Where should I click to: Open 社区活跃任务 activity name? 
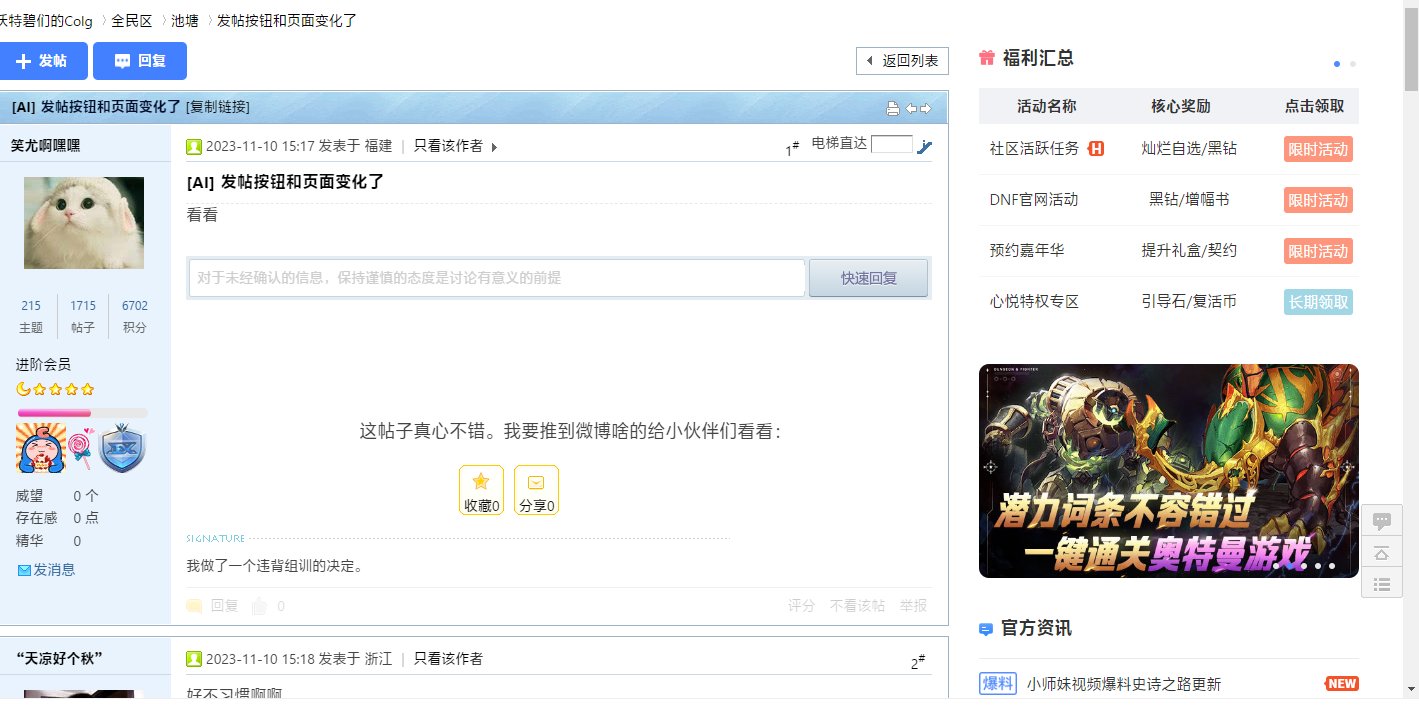[x=1034, y=149]
